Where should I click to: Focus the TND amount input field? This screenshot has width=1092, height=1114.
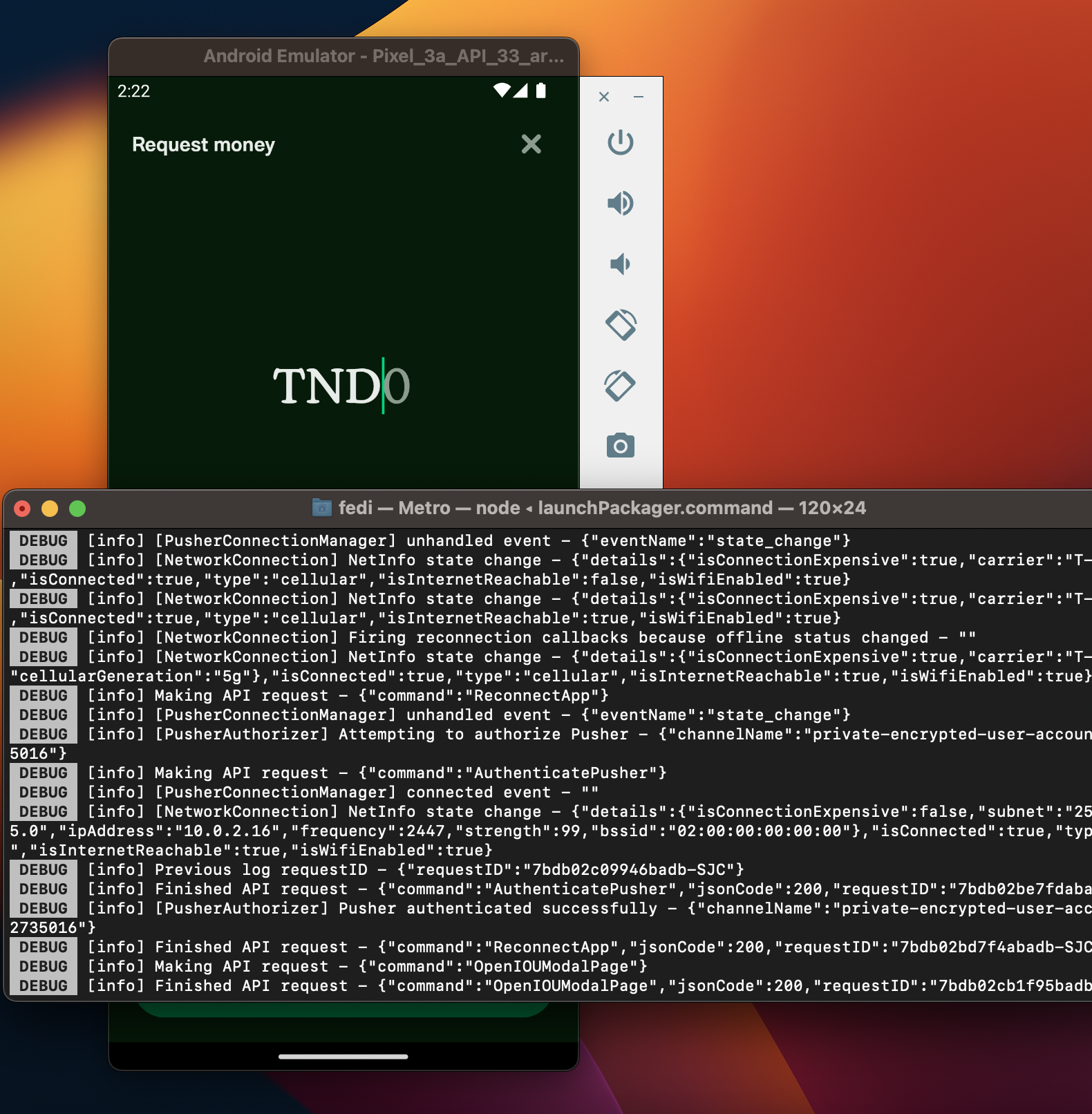[x=342, y=386]
